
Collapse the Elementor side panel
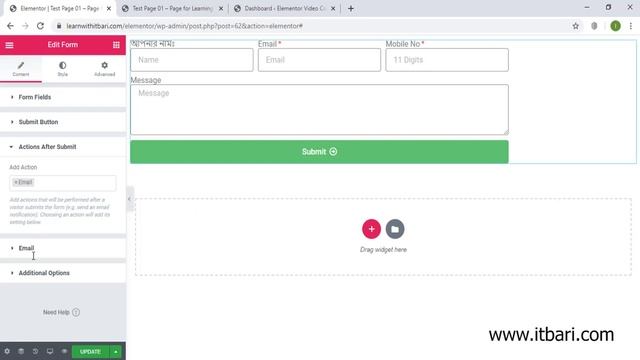[129, 199]
